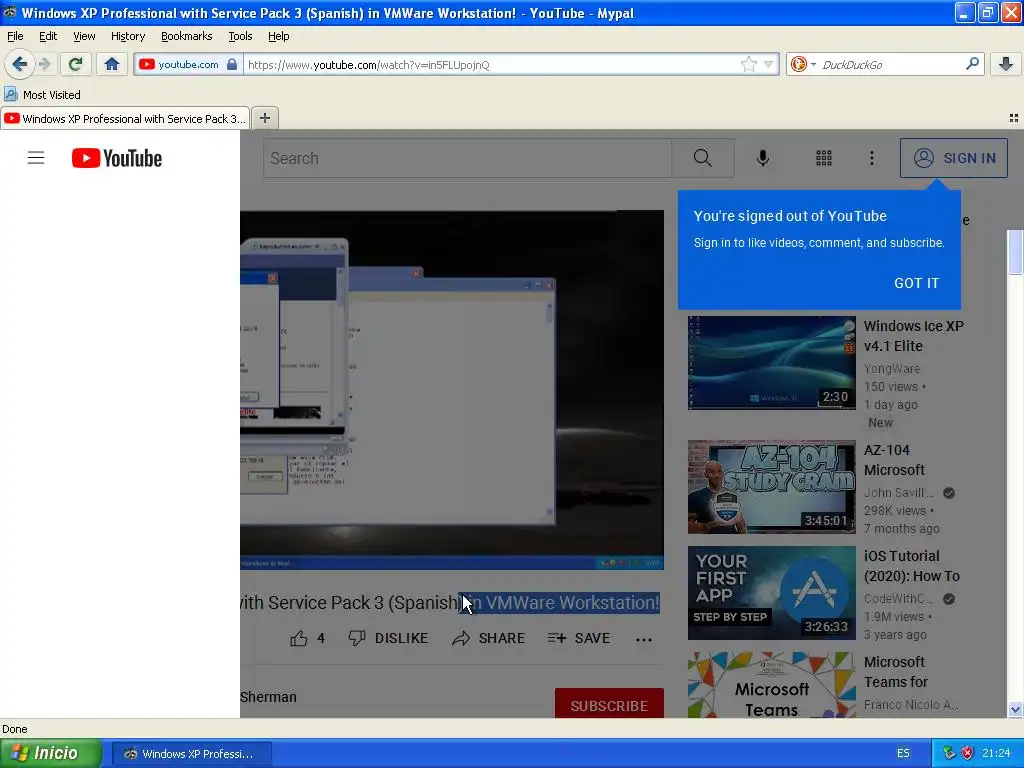Click the browser Back arrow button
The image size is (1024, 768).
[19, 64]
